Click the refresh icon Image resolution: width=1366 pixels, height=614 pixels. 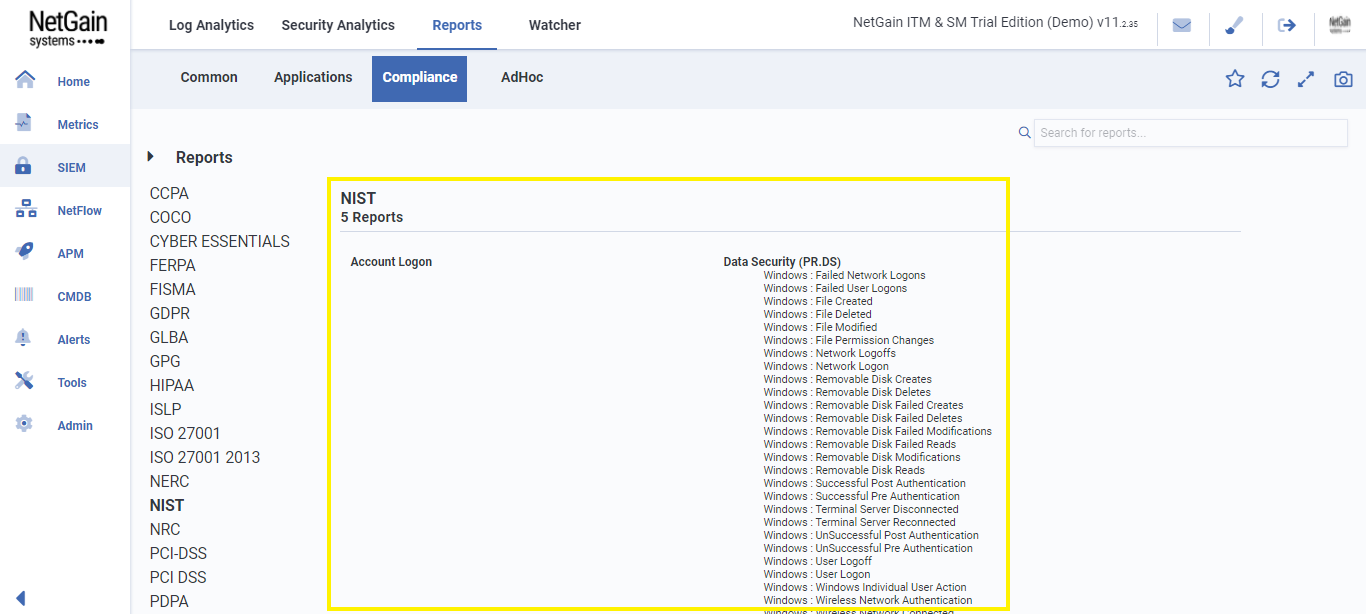(1270, 79)
